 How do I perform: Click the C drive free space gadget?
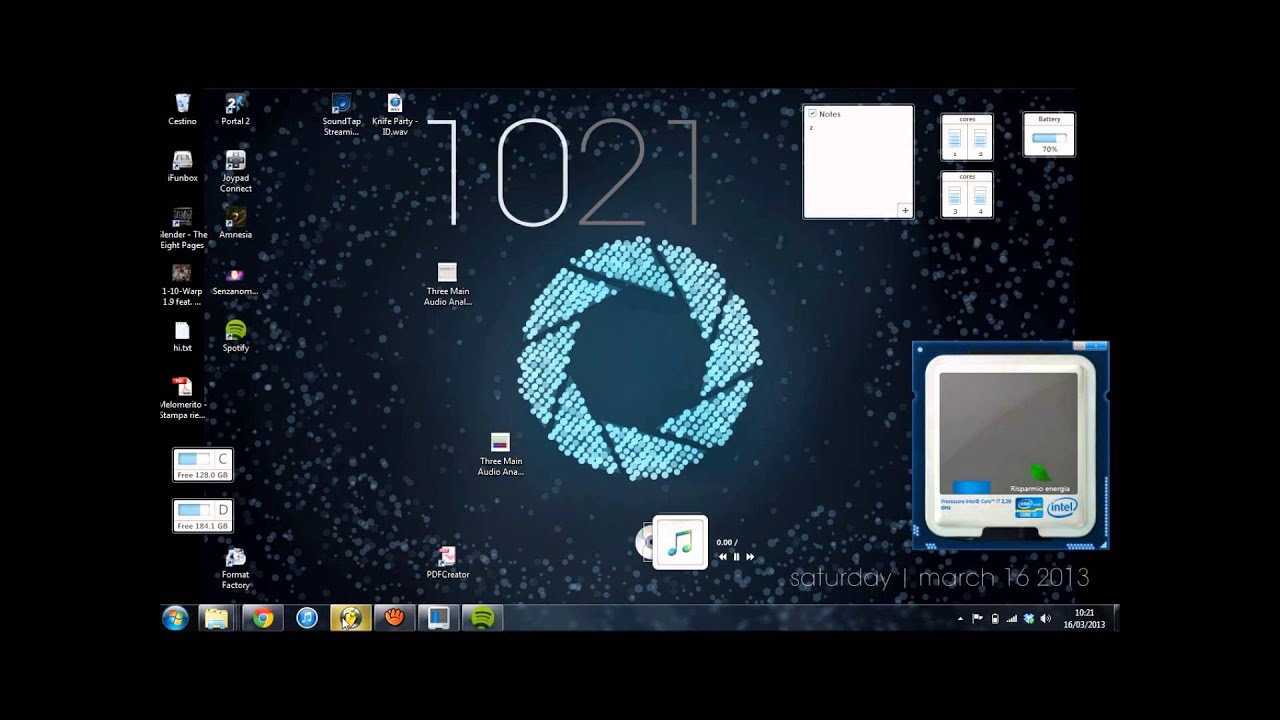203,465
